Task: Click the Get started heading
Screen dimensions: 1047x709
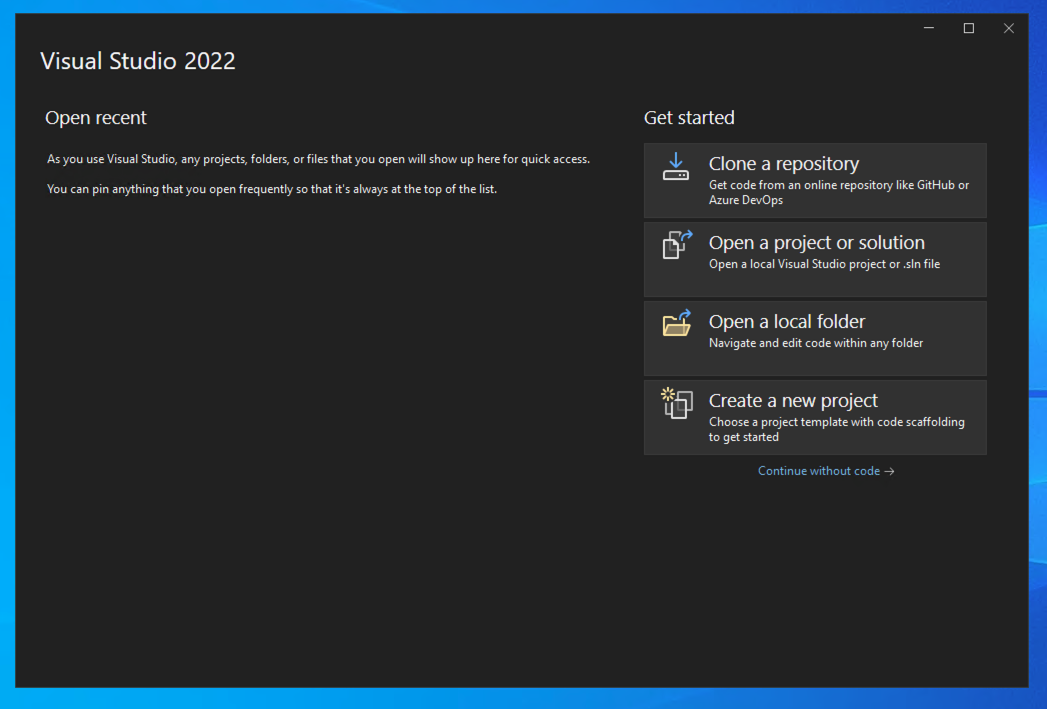Action: (x=689, y=117)
